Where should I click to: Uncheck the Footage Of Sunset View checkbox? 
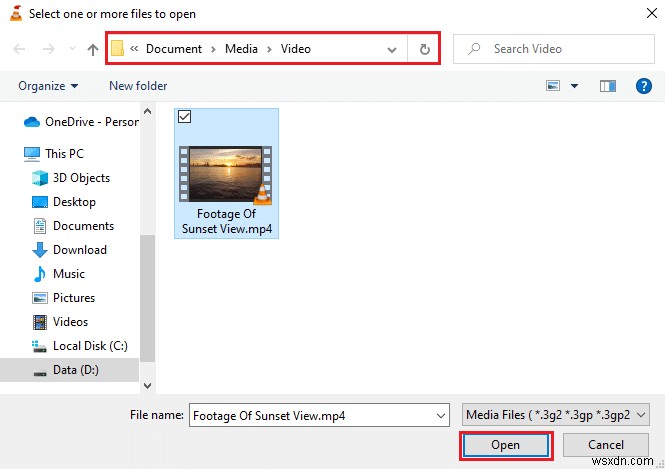[x=184, y=117]
